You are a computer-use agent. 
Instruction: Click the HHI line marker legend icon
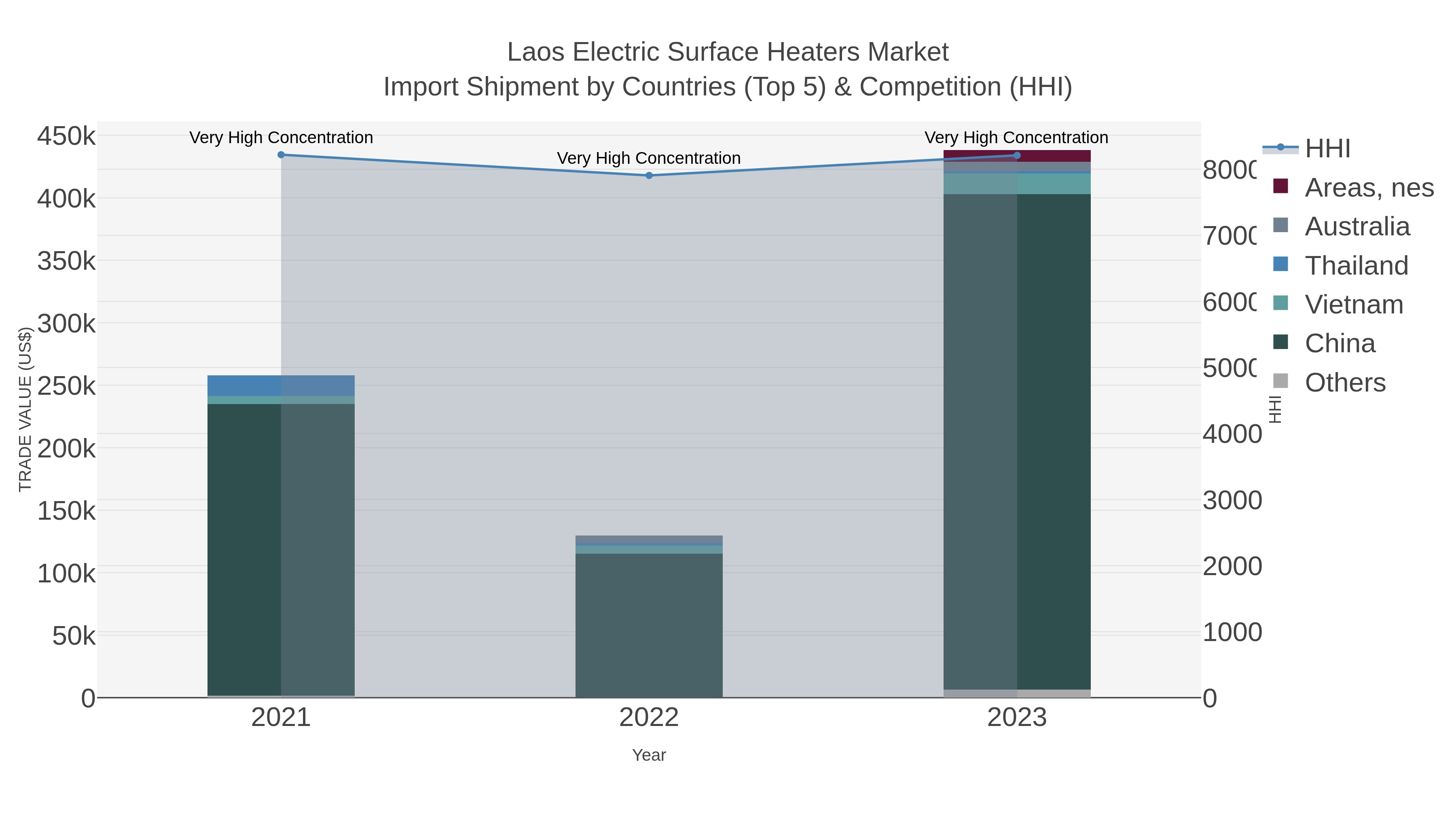coord(1281,148)
